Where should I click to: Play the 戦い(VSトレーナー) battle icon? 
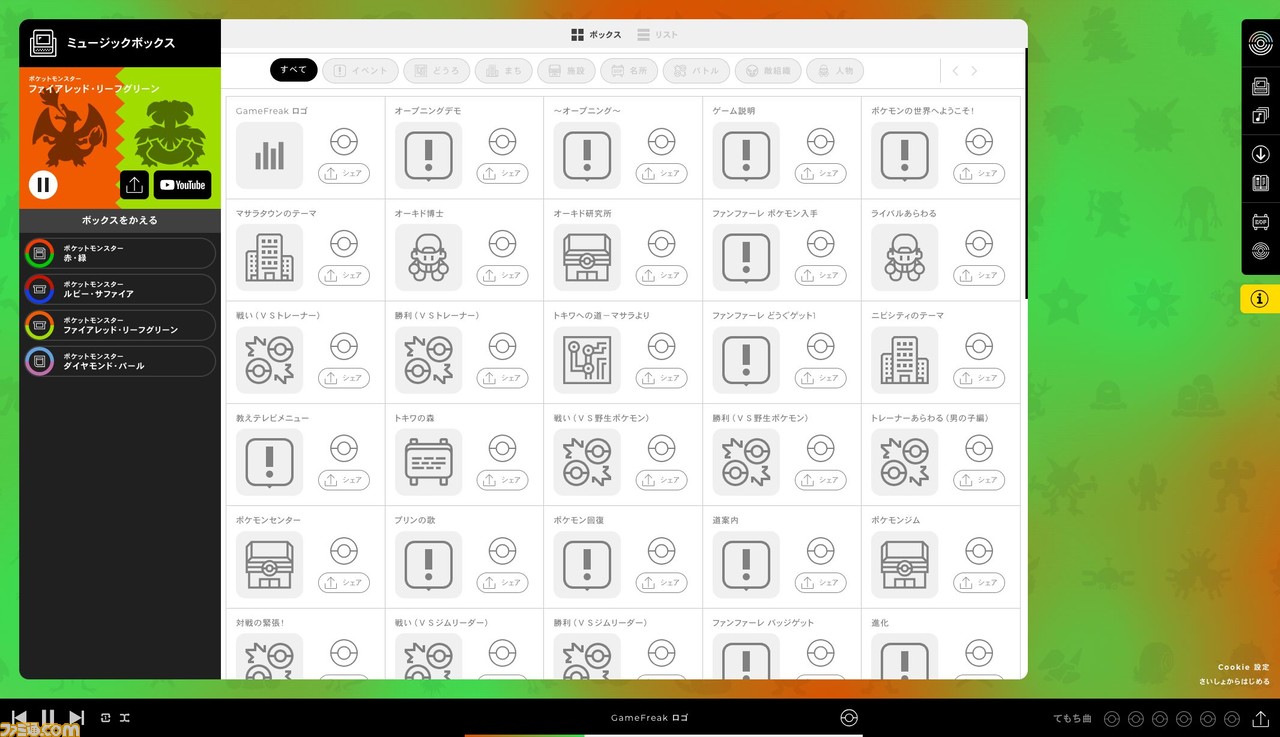coord(269,360)
